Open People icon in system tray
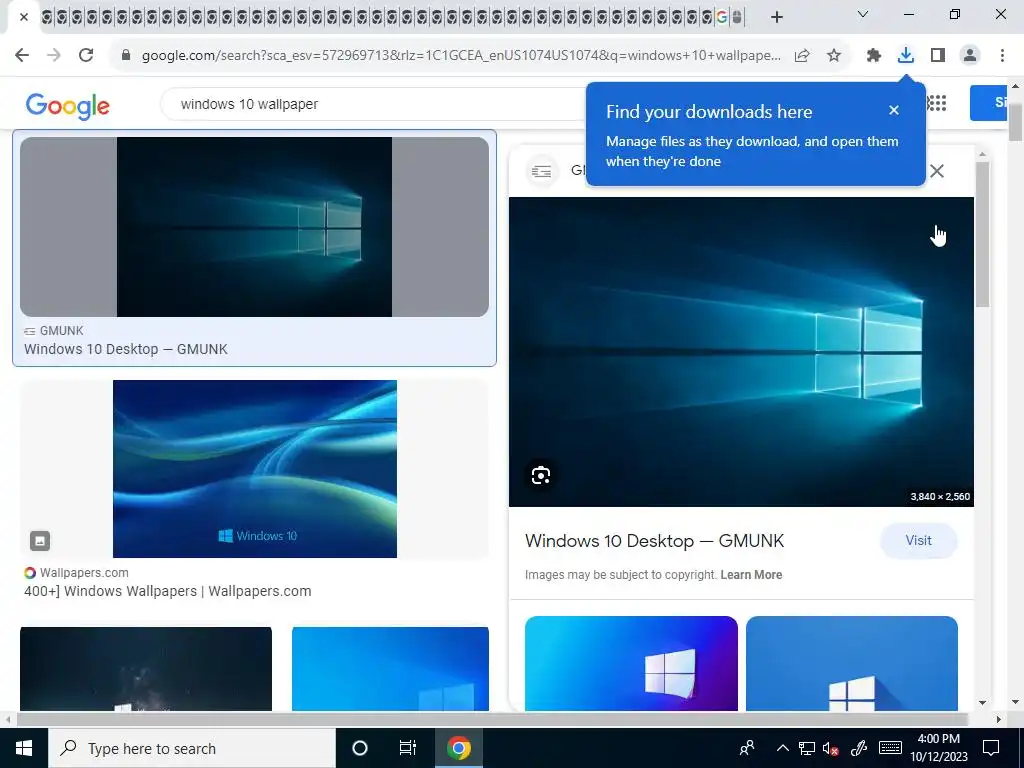Screen dimensions: 1024x768 [x=746, y=748]
